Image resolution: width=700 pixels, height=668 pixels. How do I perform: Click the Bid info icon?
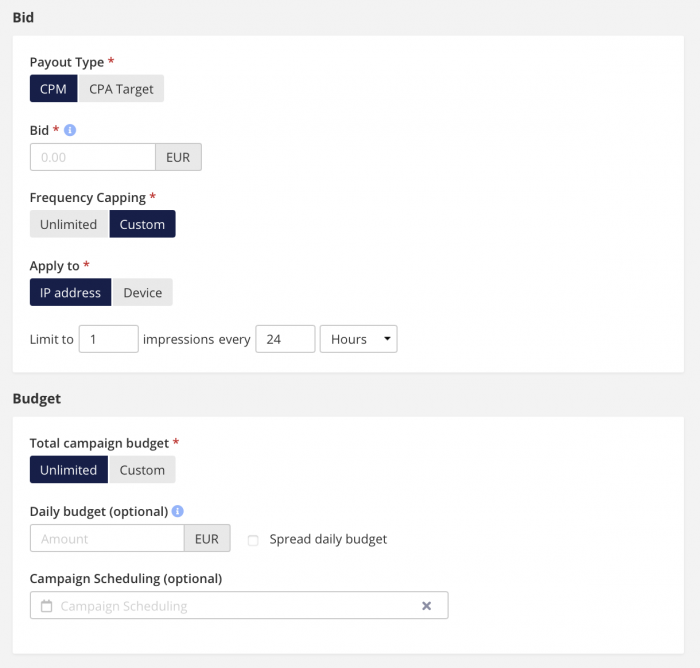click(x=70, y=130)
